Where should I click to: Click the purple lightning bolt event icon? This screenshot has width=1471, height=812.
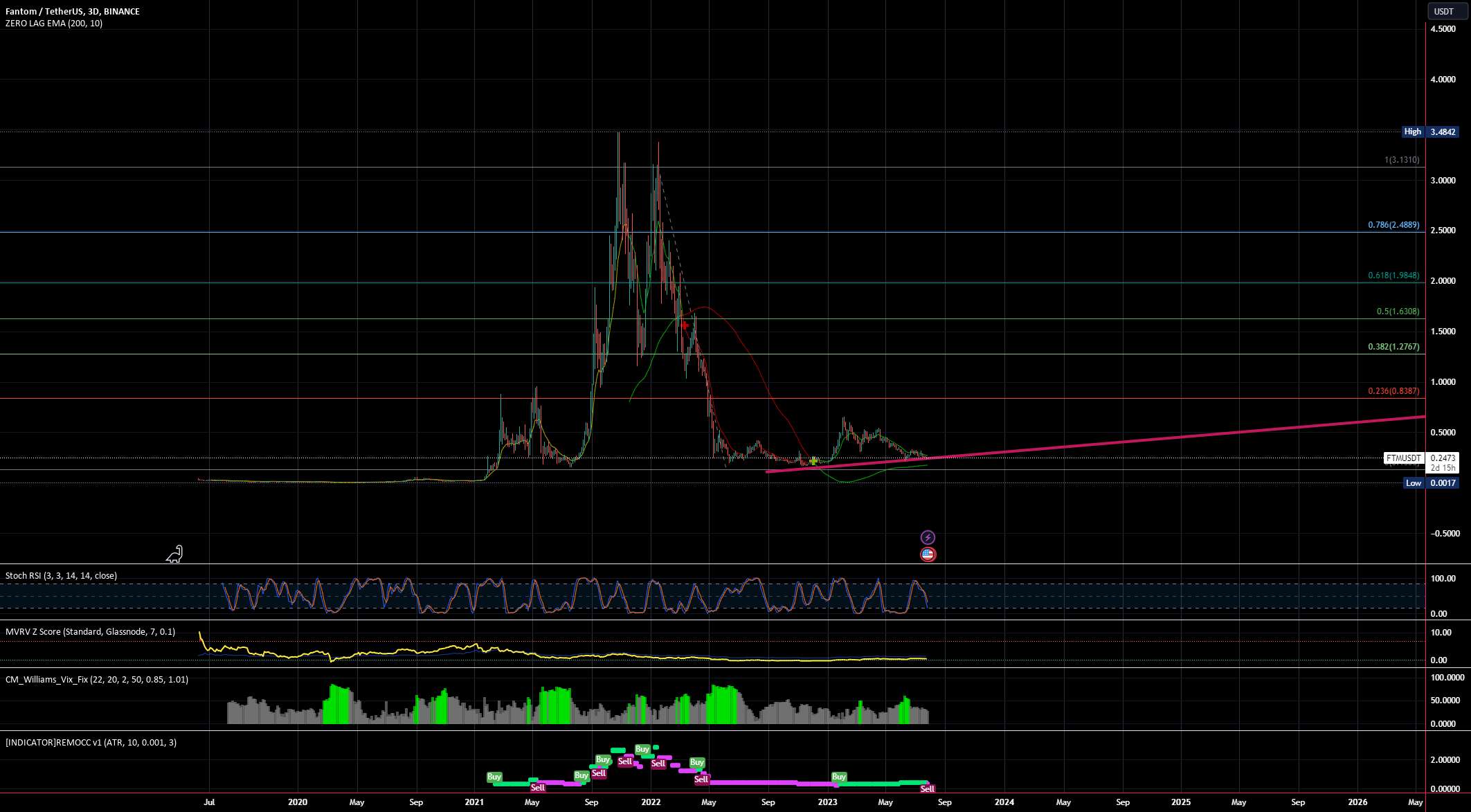(x=928, y=537)
